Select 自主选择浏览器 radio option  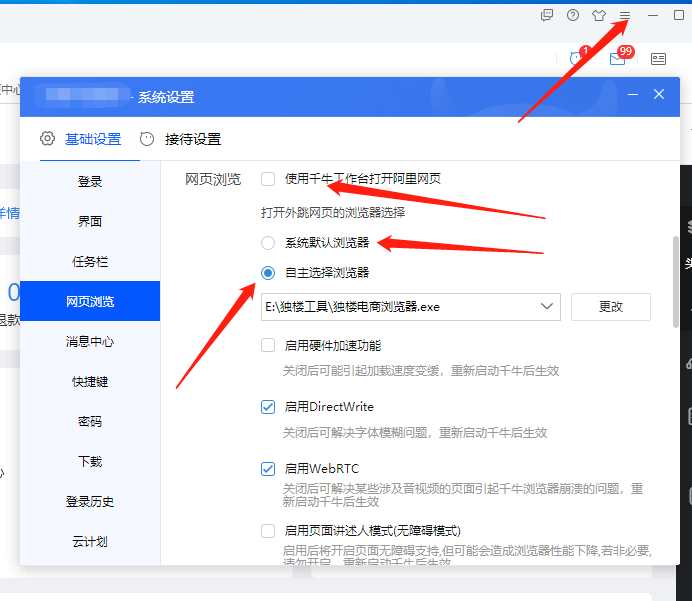point(268,272)
